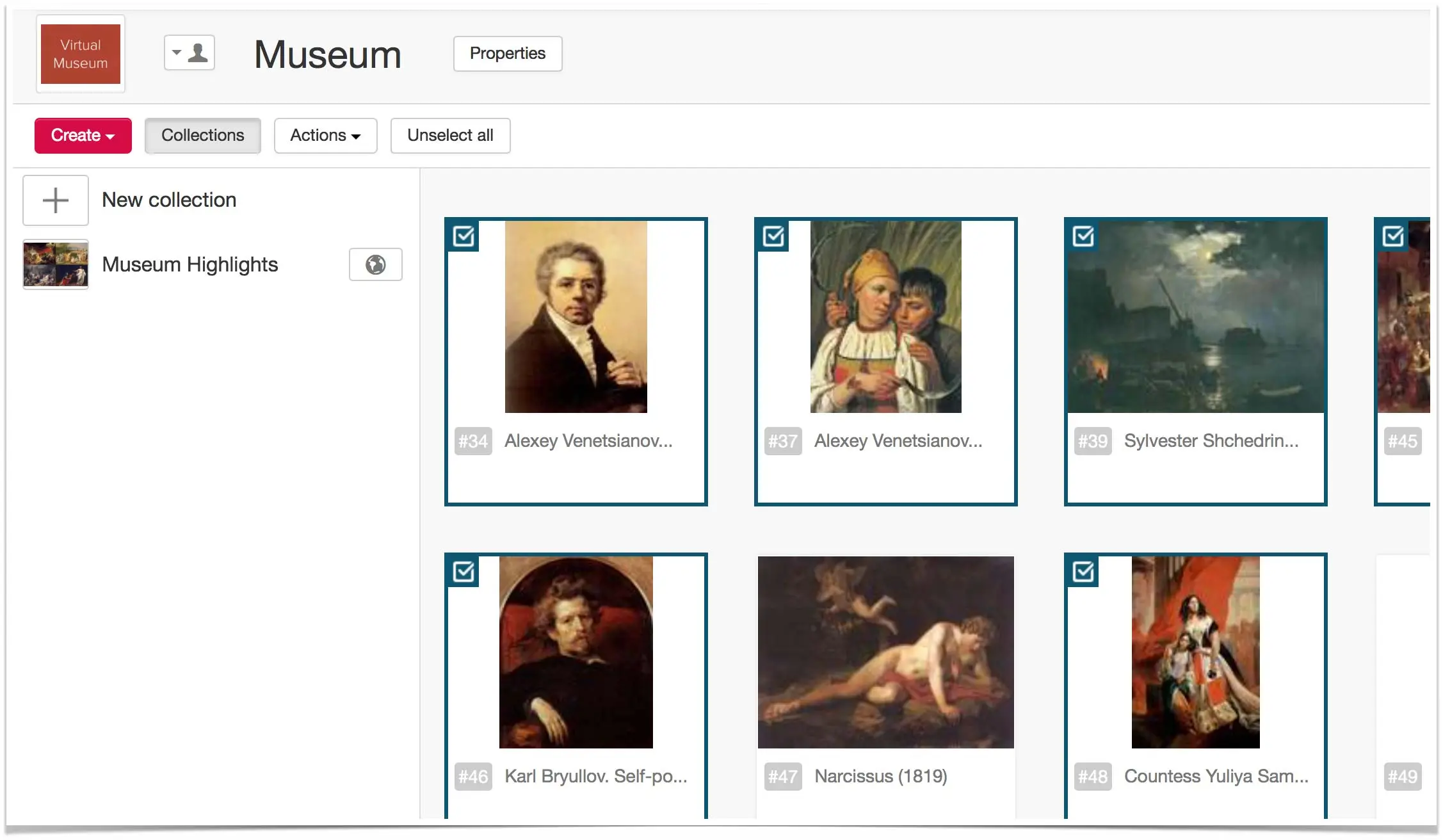Click the plus icon for New collection
Screen dimensions: 1443x840
(56, 200)
